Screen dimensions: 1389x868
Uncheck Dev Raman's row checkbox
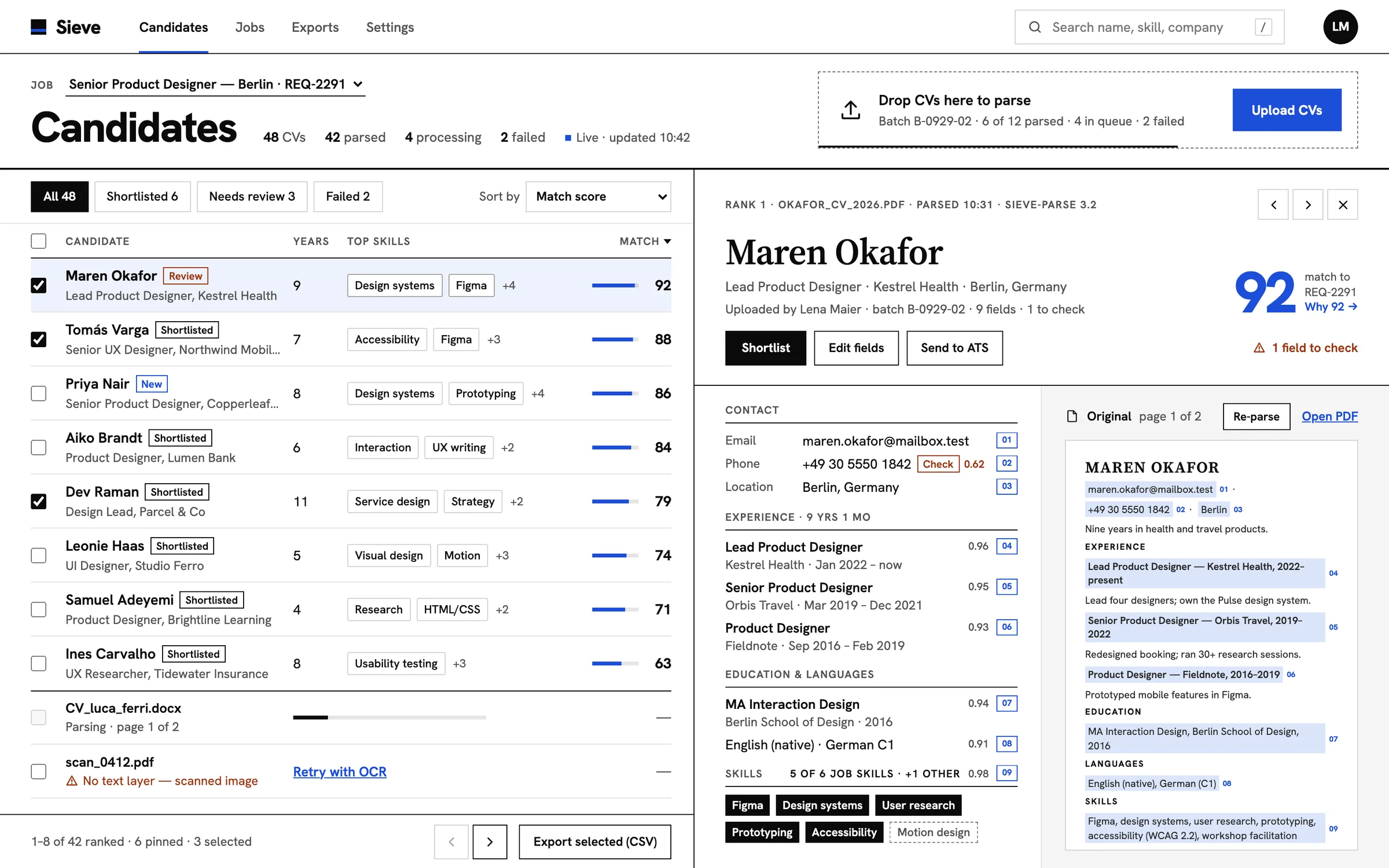coord(39,502)
